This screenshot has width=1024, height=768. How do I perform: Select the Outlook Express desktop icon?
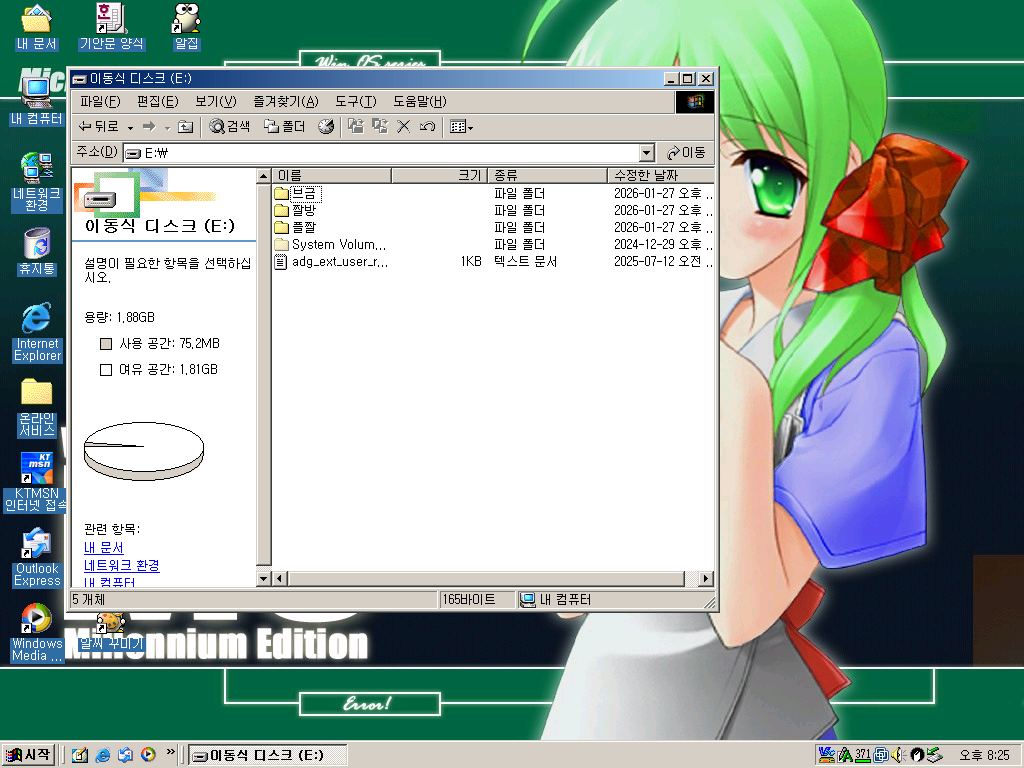pyautogui.click(x=37, y=557)
